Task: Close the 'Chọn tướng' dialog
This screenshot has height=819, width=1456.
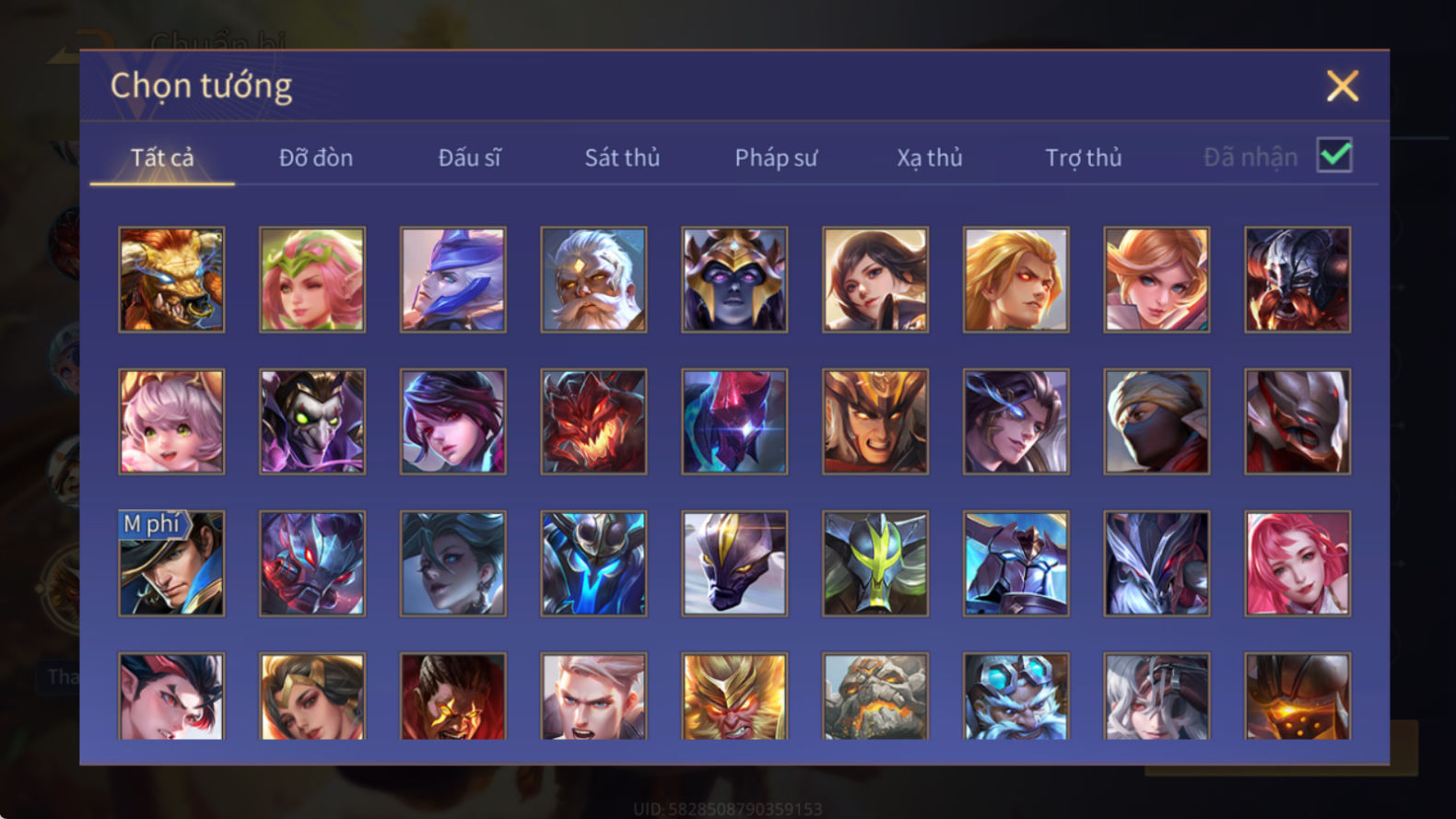Action: (x=1343, y=86)
